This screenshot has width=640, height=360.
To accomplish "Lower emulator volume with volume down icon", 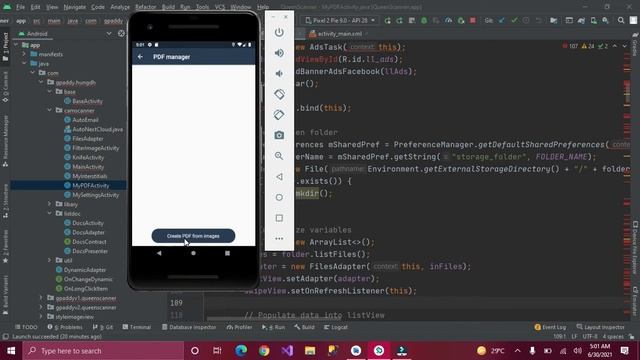I will pyautogui.click(x=279, y=74).
